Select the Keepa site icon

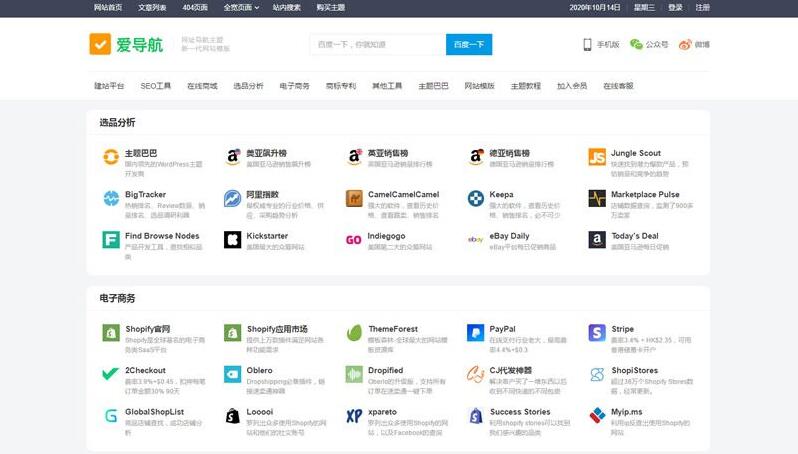(x=475, y=198)
